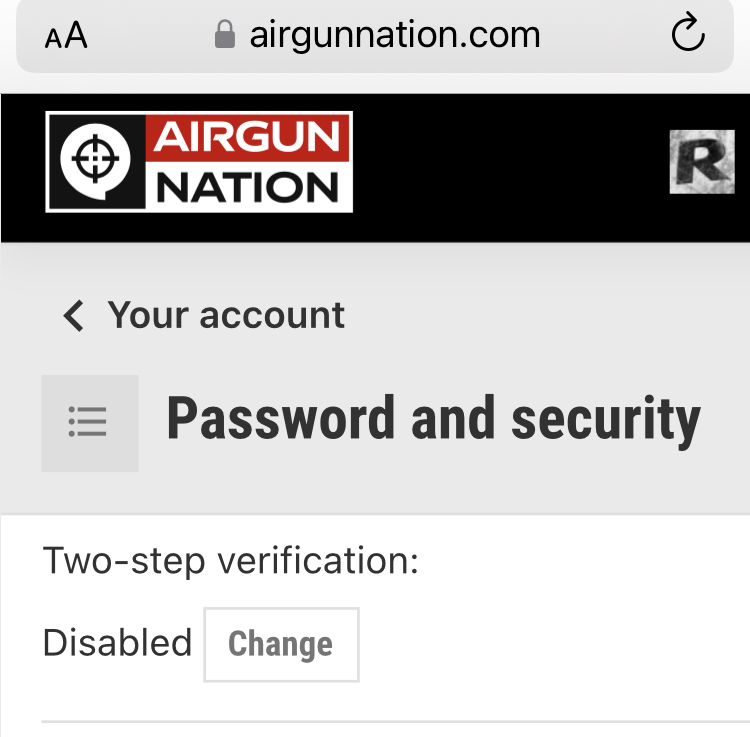Screen dimensions: 750x737
Task: Select the airgunnation.com address text
Action: (x=395, y=35)
